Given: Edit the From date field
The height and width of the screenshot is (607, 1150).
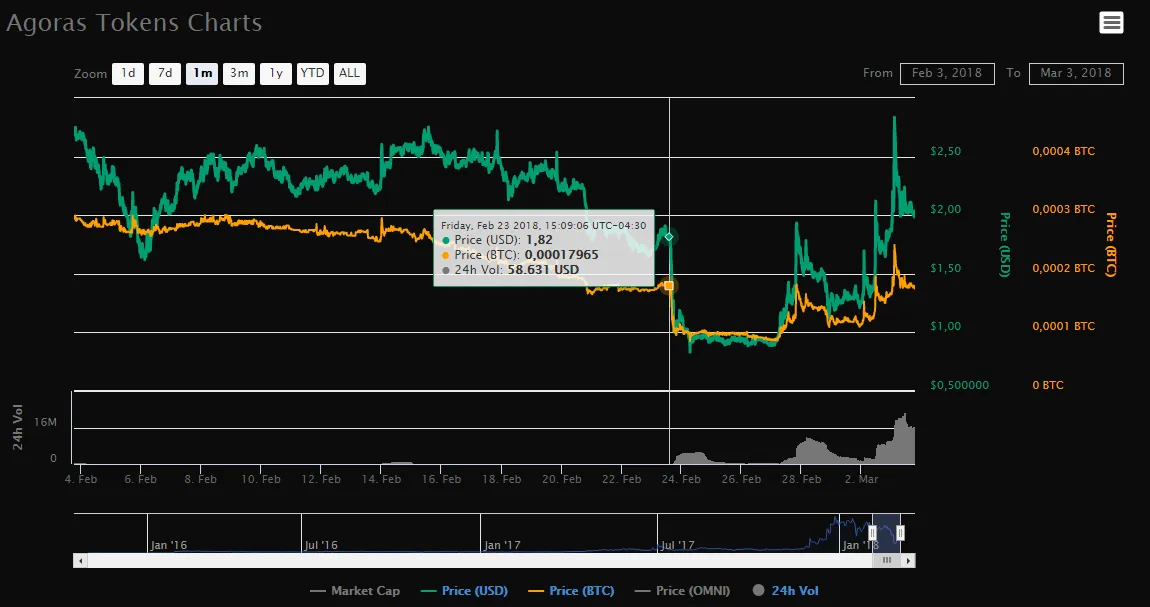Looking at the screenshot, I should click(x=947, y=73).
